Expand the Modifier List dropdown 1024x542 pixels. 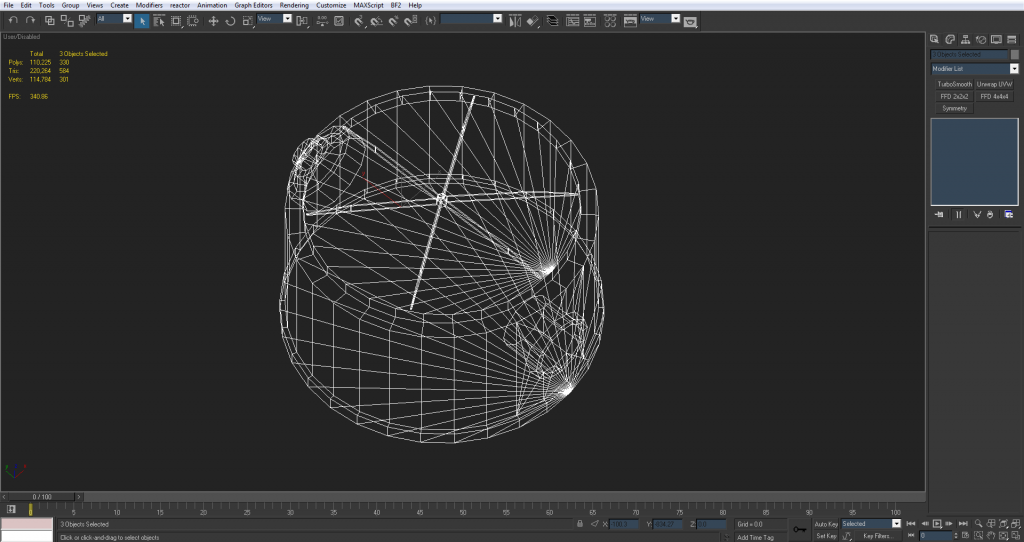point(1013,69)
